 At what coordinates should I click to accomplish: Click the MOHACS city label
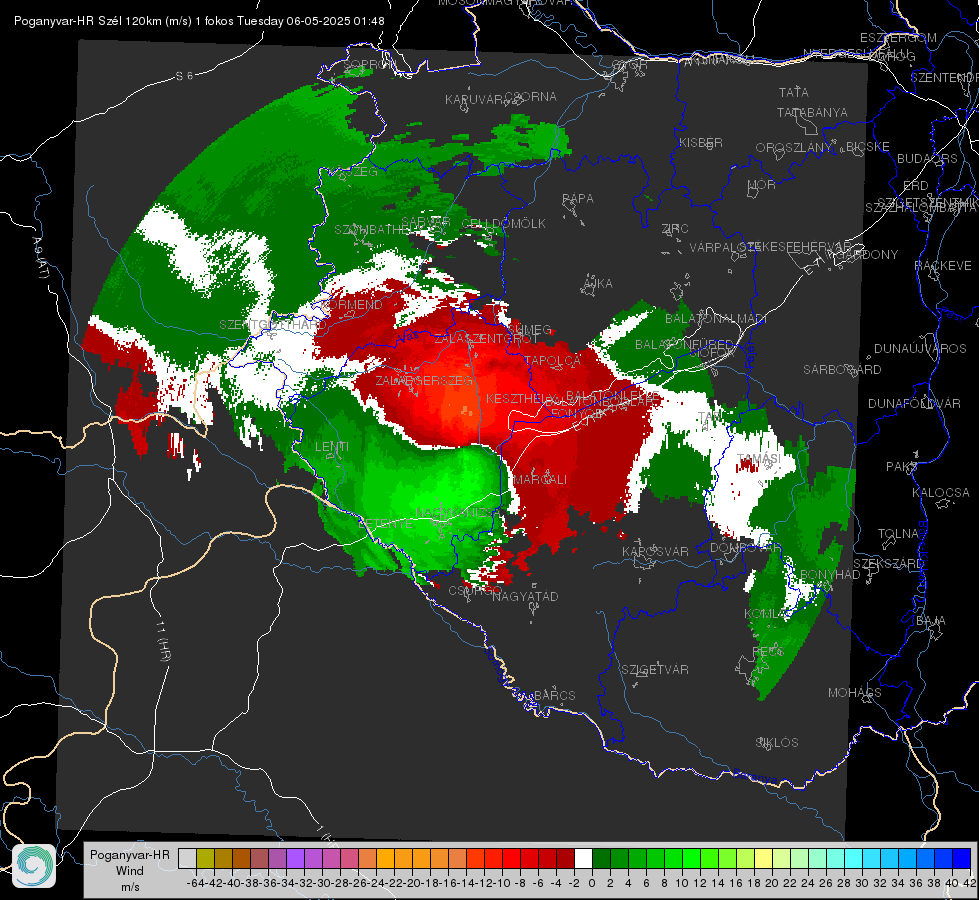click(x=855, y=693)
